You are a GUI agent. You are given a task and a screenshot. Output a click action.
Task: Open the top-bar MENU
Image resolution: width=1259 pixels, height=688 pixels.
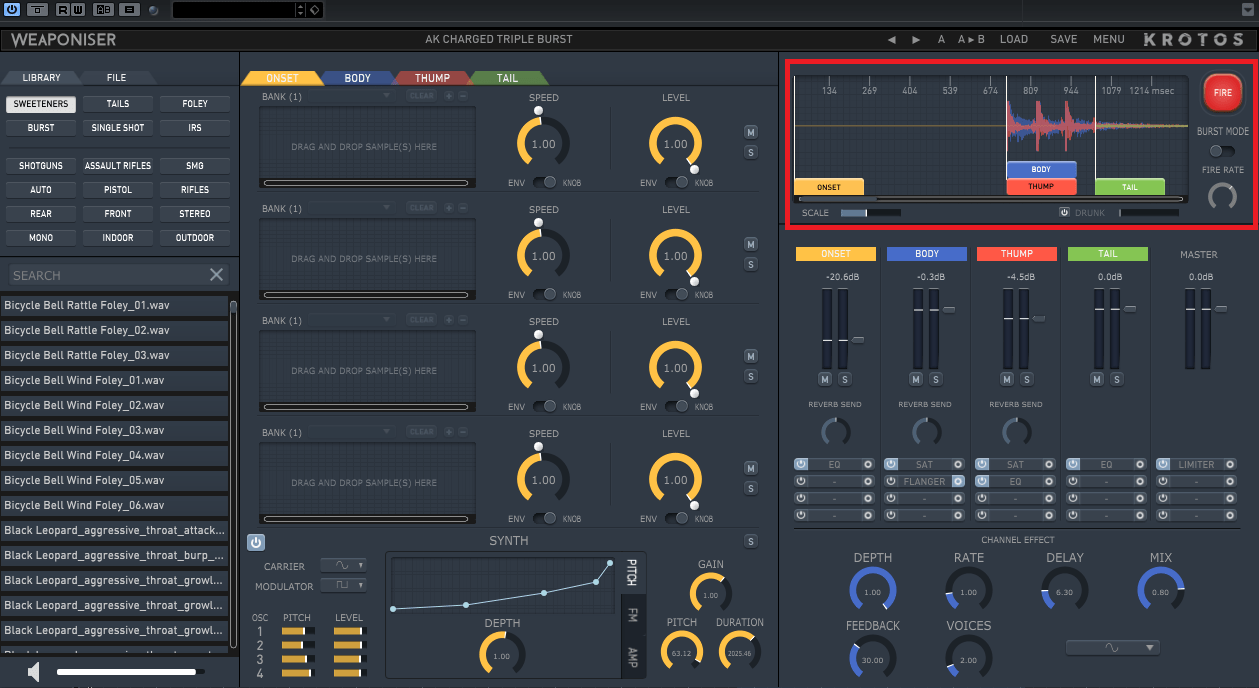tap(1108, 40)
